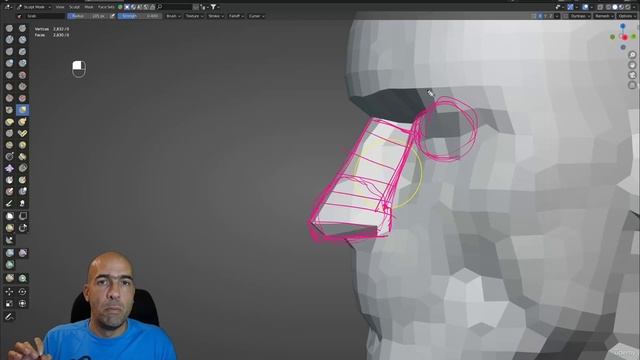The height and width of the screenshot is (360, 640).
Task: Select the Rotate brush tool
Action: click(22, 145)
